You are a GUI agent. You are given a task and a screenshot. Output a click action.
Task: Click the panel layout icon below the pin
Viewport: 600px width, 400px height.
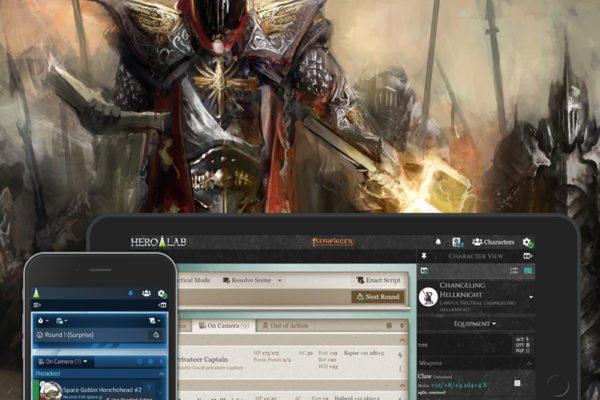click(424, 271)
